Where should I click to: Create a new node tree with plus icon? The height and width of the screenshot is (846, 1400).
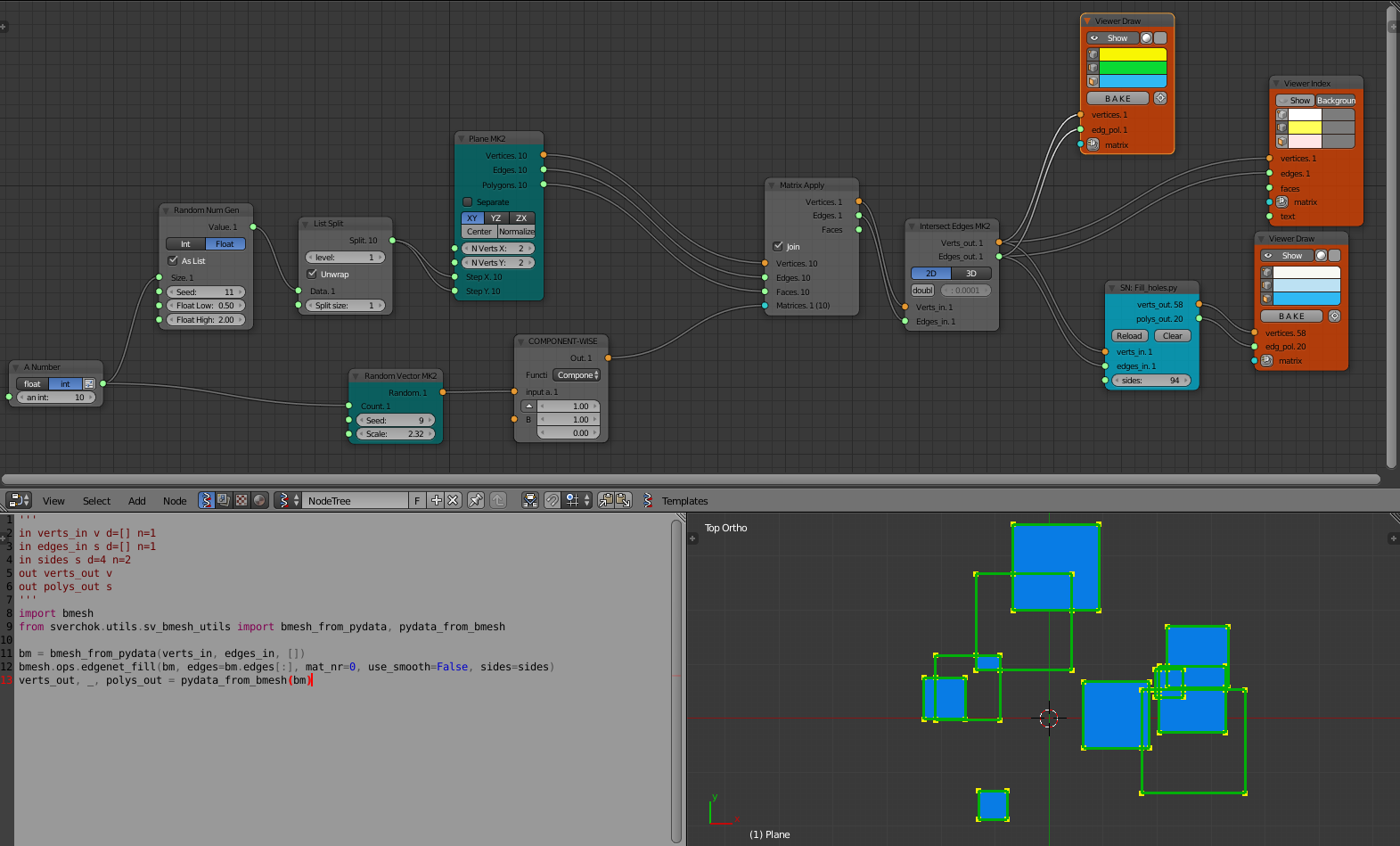(436, 500)
